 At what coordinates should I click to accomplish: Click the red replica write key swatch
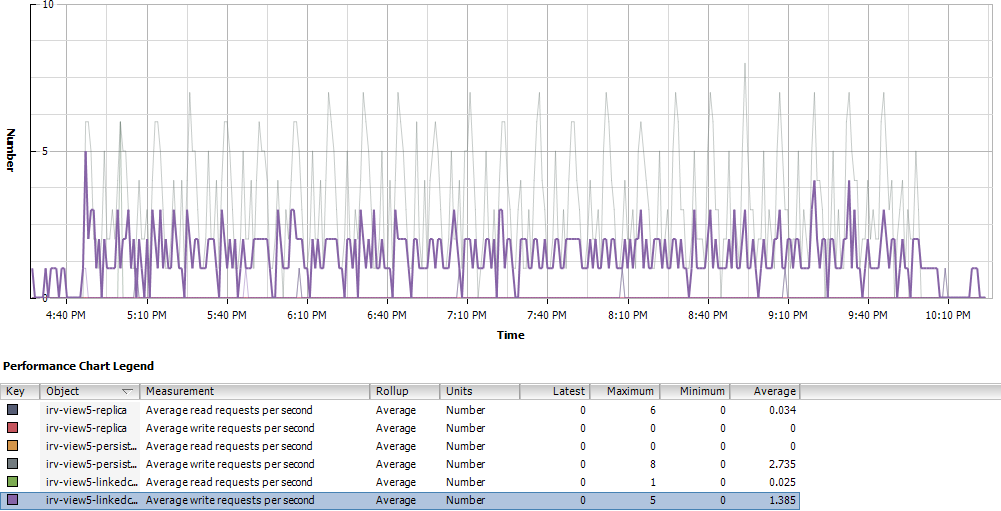[x=12, y=428]
